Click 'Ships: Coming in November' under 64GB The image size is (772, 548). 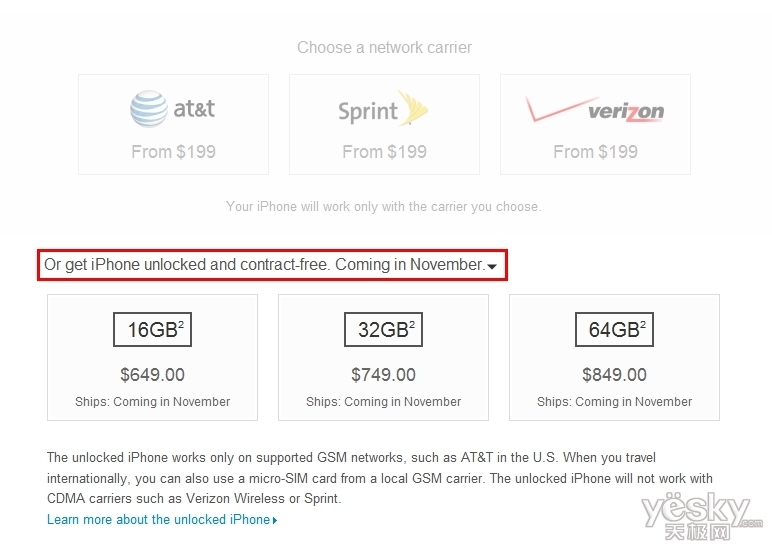614,402
